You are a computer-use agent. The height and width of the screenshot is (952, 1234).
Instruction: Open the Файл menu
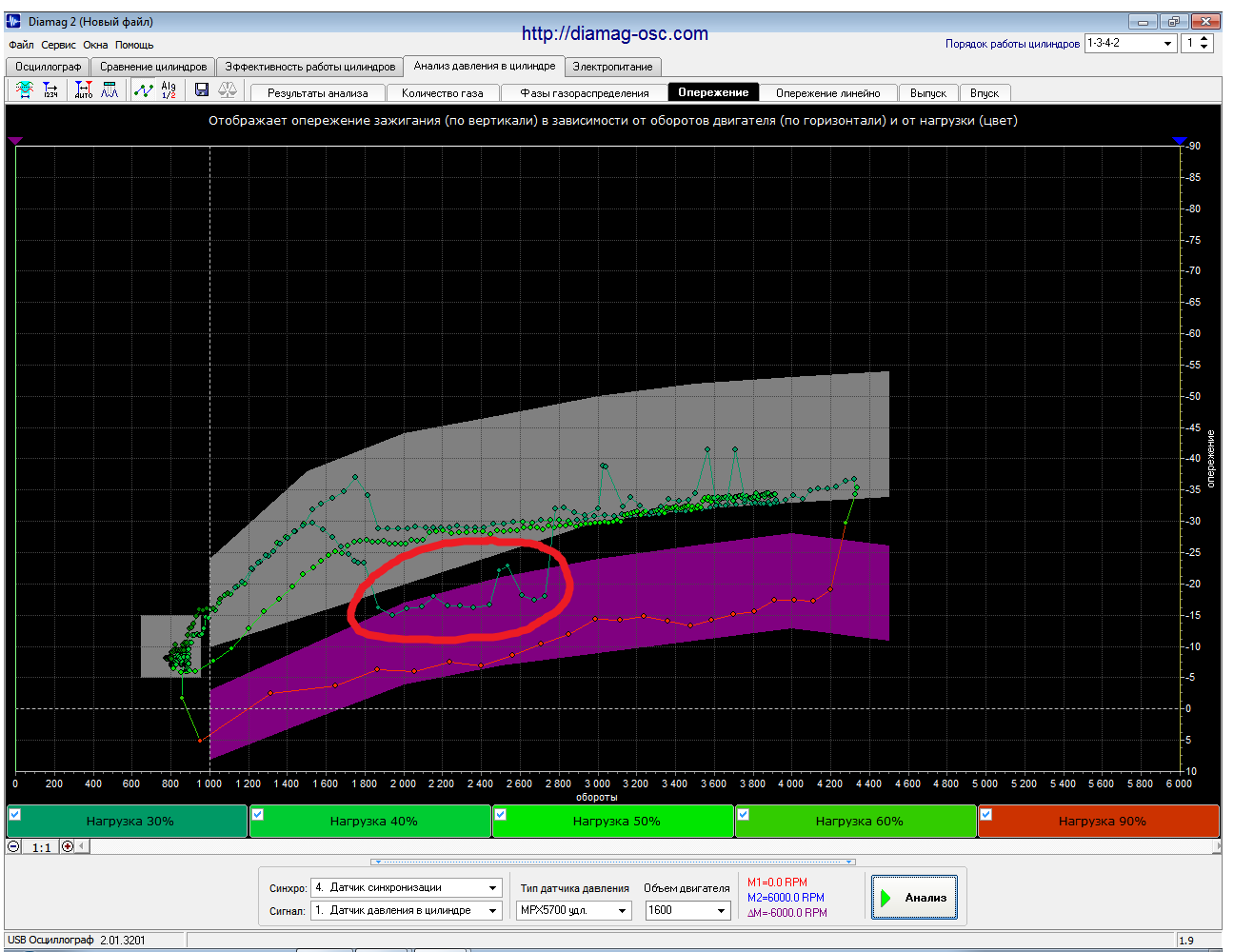(21, 45)
